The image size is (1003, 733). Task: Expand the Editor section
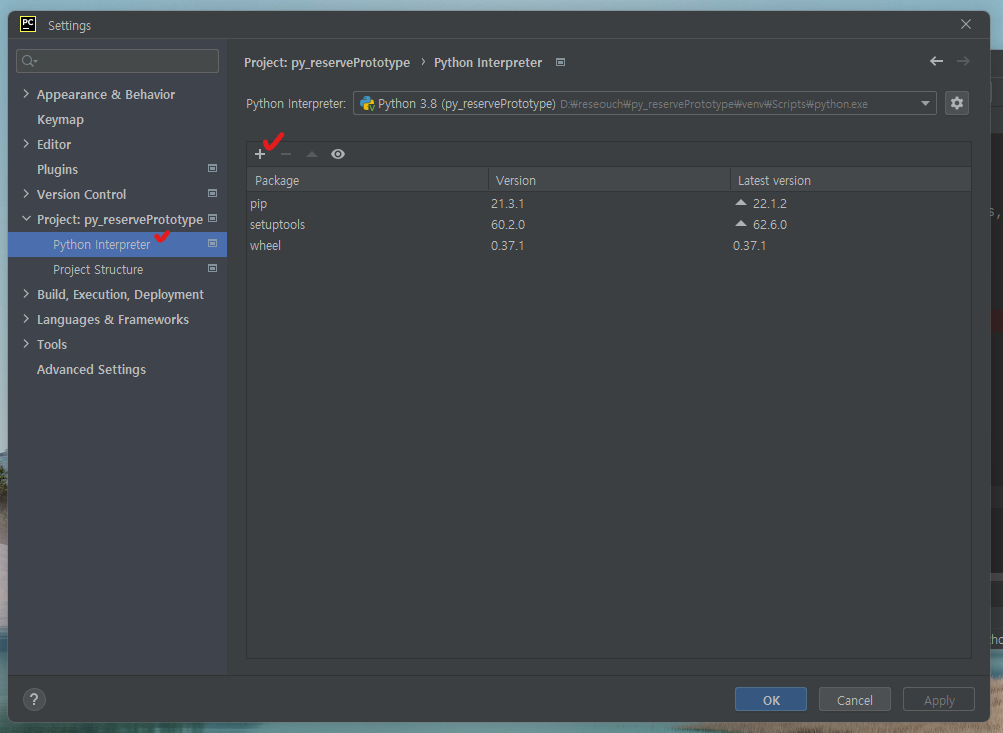(x=26, y=144)
